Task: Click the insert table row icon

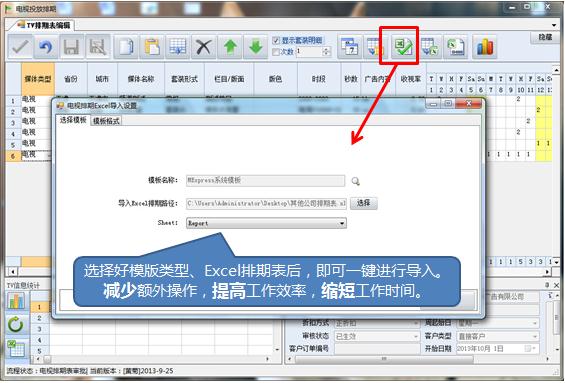Action: (178, 47)
